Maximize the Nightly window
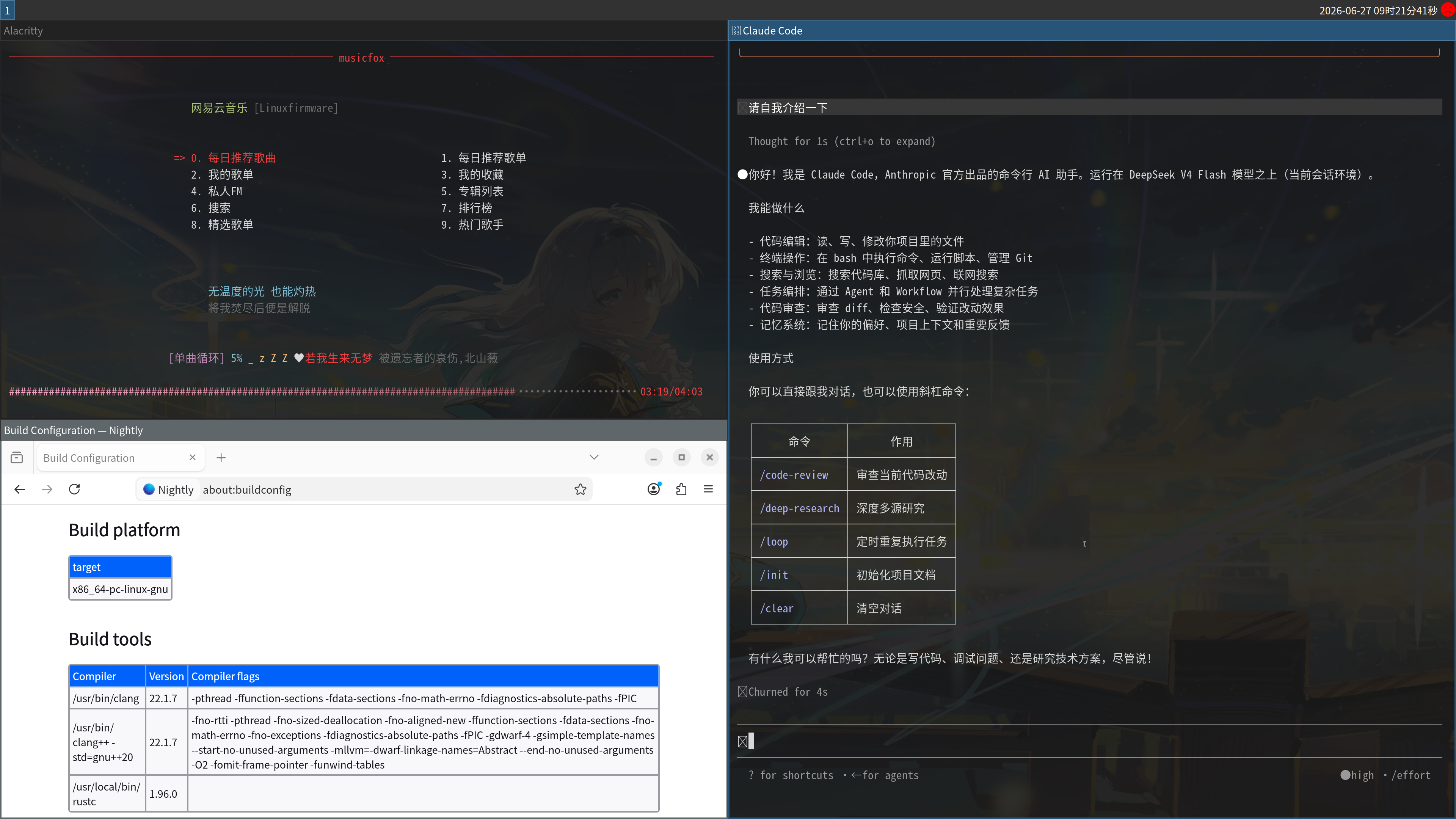The height and width of the screenshot is (819, 1456). tap(682, 457)
